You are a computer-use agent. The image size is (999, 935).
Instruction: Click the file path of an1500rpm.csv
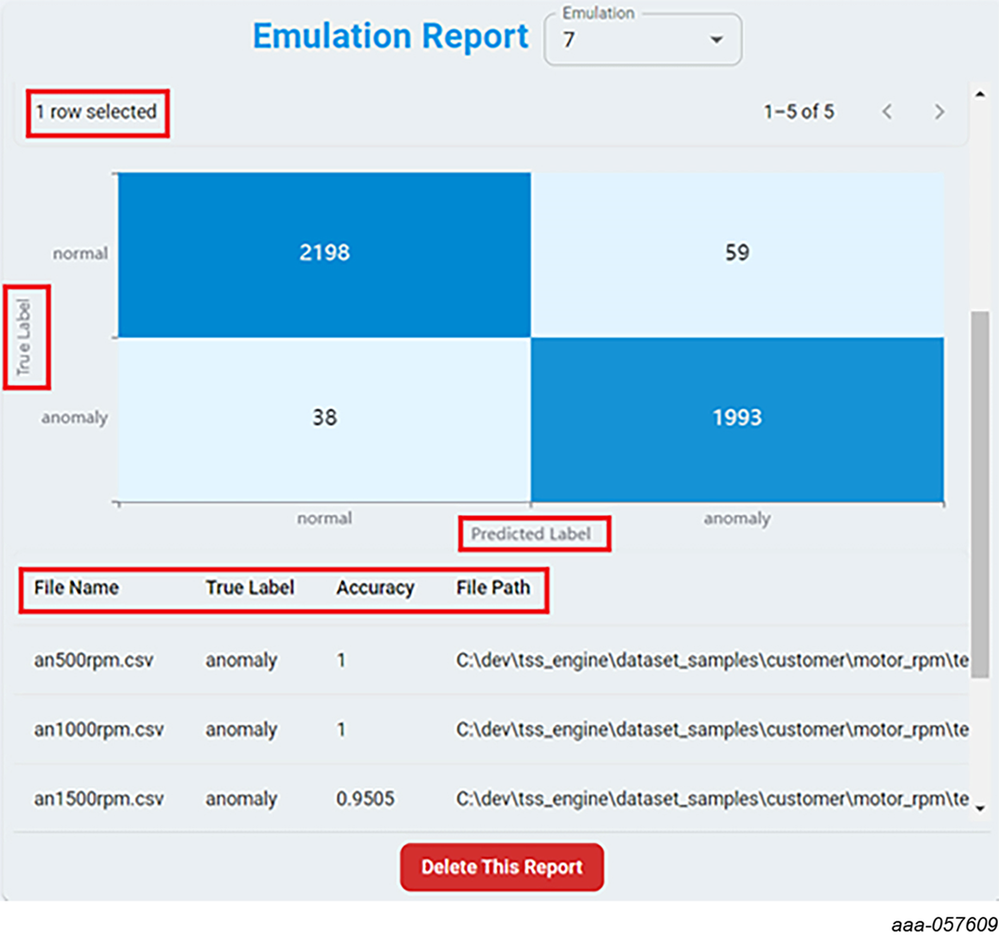click(x=712, y=798)
